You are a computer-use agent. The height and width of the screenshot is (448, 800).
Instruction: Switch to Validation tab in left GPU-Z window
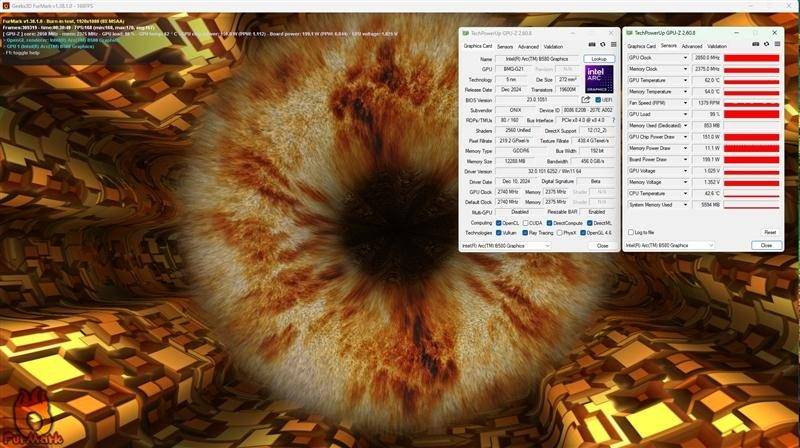[553, 46]
